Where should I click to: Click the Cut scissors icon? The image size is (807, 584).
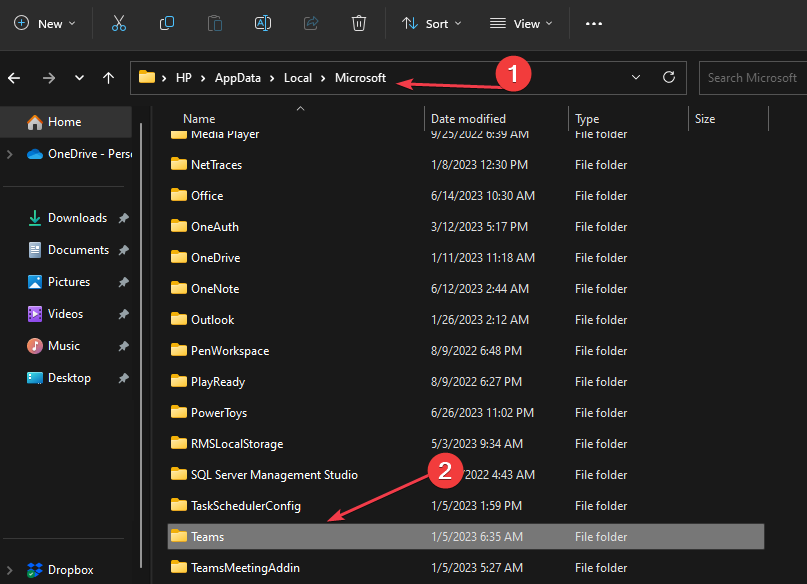point(119,24)
